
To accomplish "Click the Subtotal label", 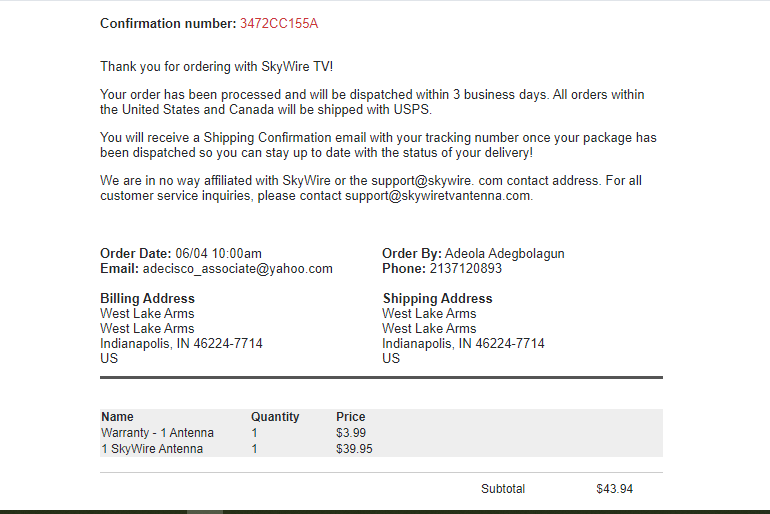I will point(503,489).
